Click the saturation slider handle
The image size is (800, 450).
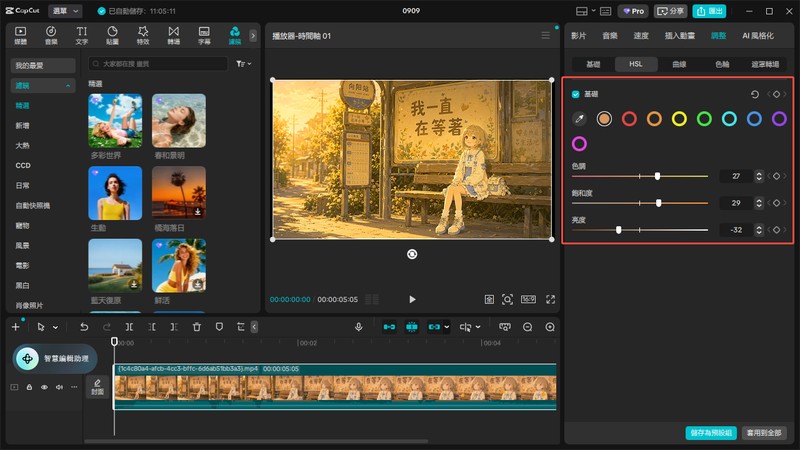pyautogui.click(x=659, y=203)
